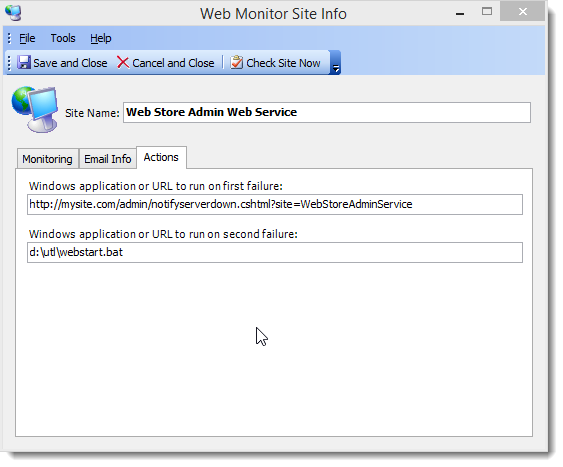This screenshot has height=467, width=563.
Task: Click Cancel and Close button
Action: (166, 63)
